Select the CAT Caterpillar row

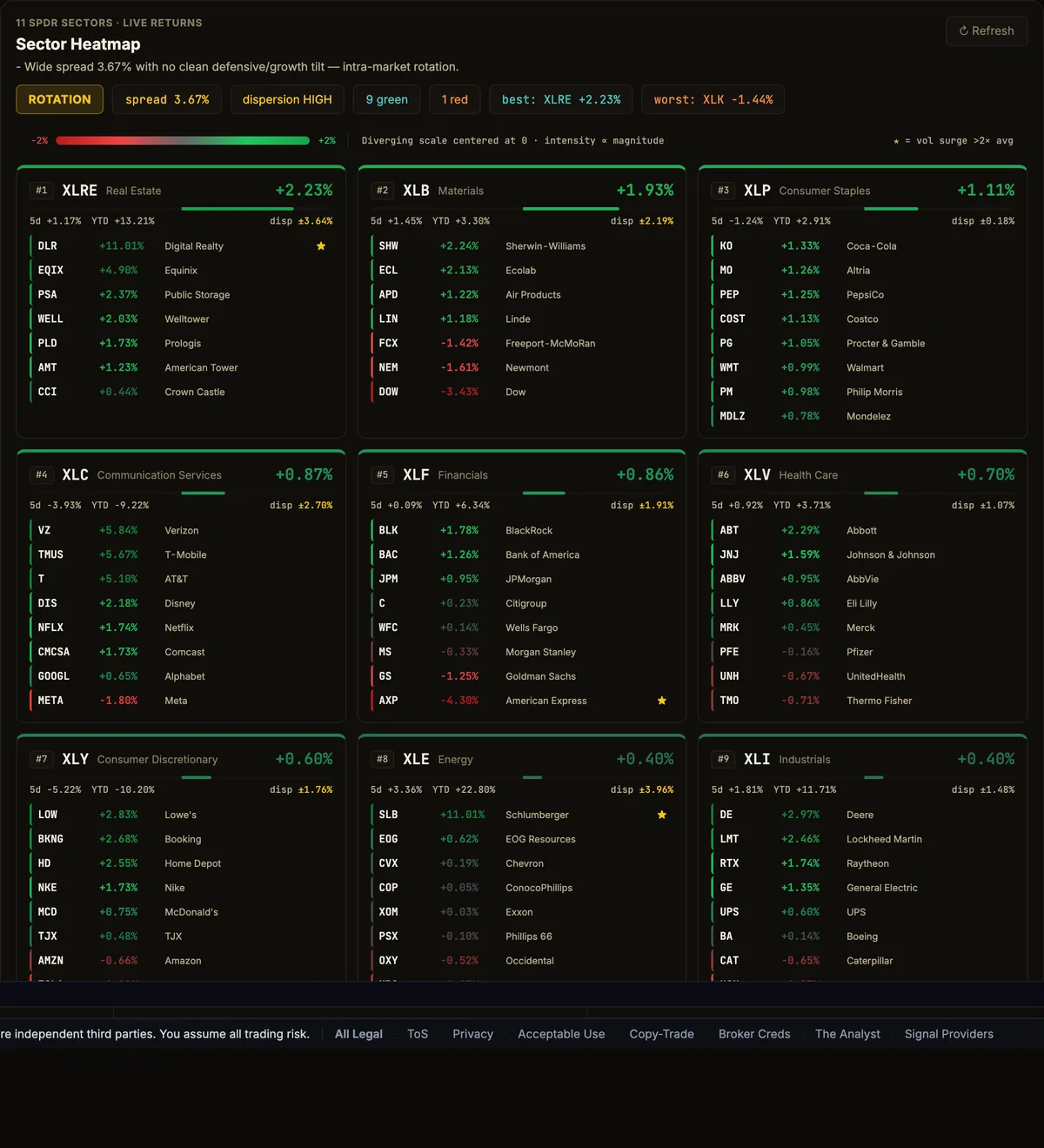tap(863, 961)
